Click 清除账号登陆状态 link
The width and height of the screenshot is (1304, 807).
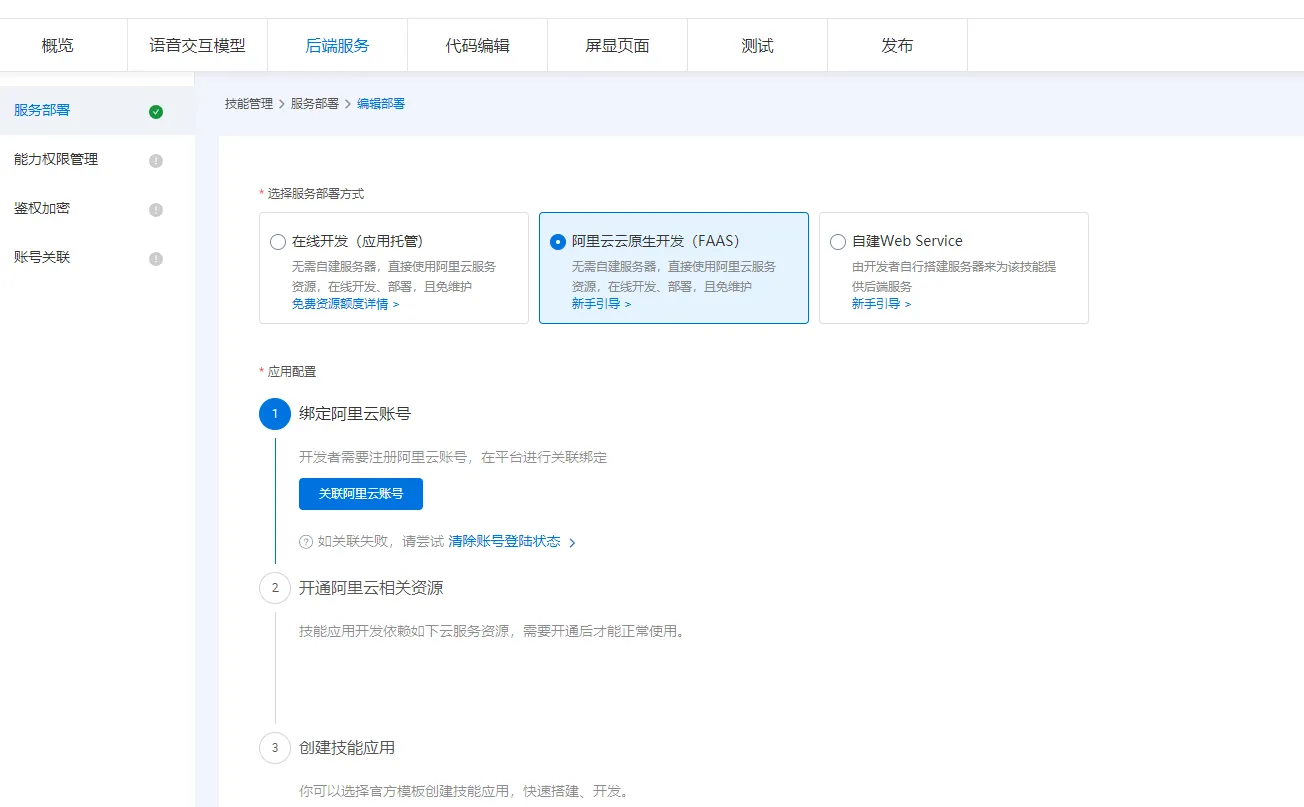click(x=504, y=541)
